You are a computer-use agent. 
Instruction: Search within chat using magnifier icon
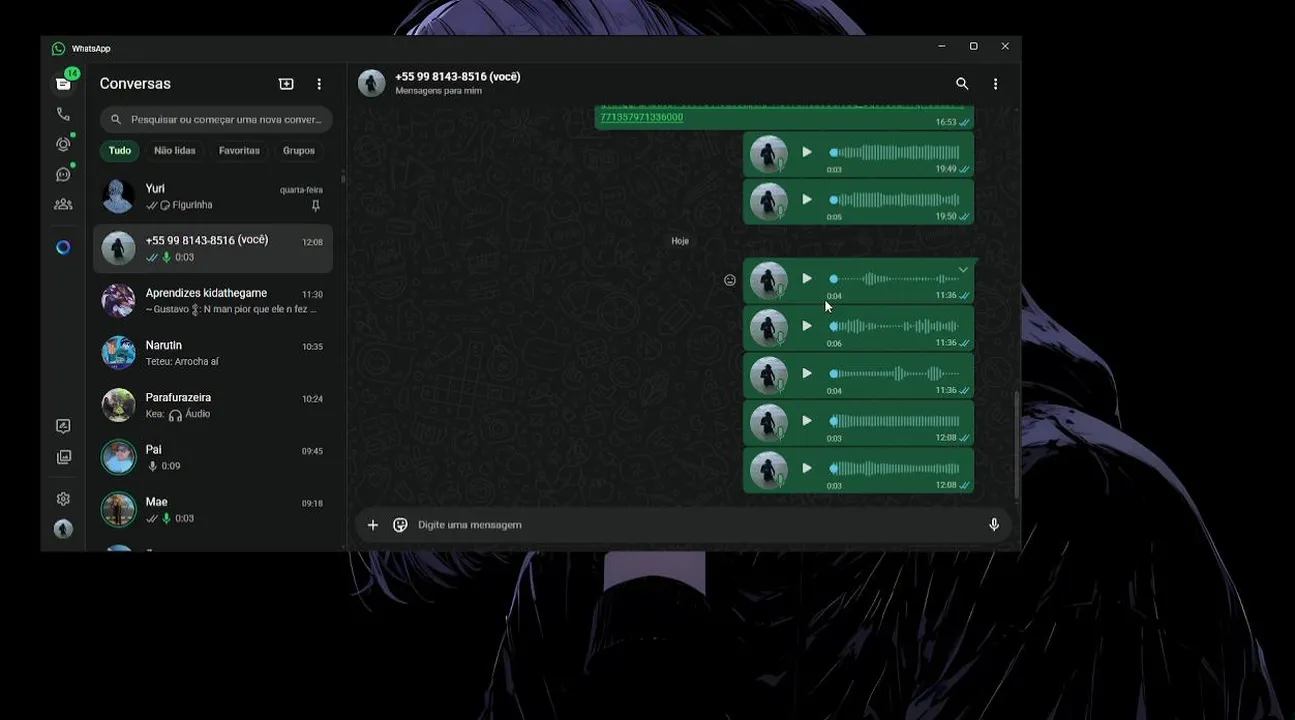click(962, 84)
